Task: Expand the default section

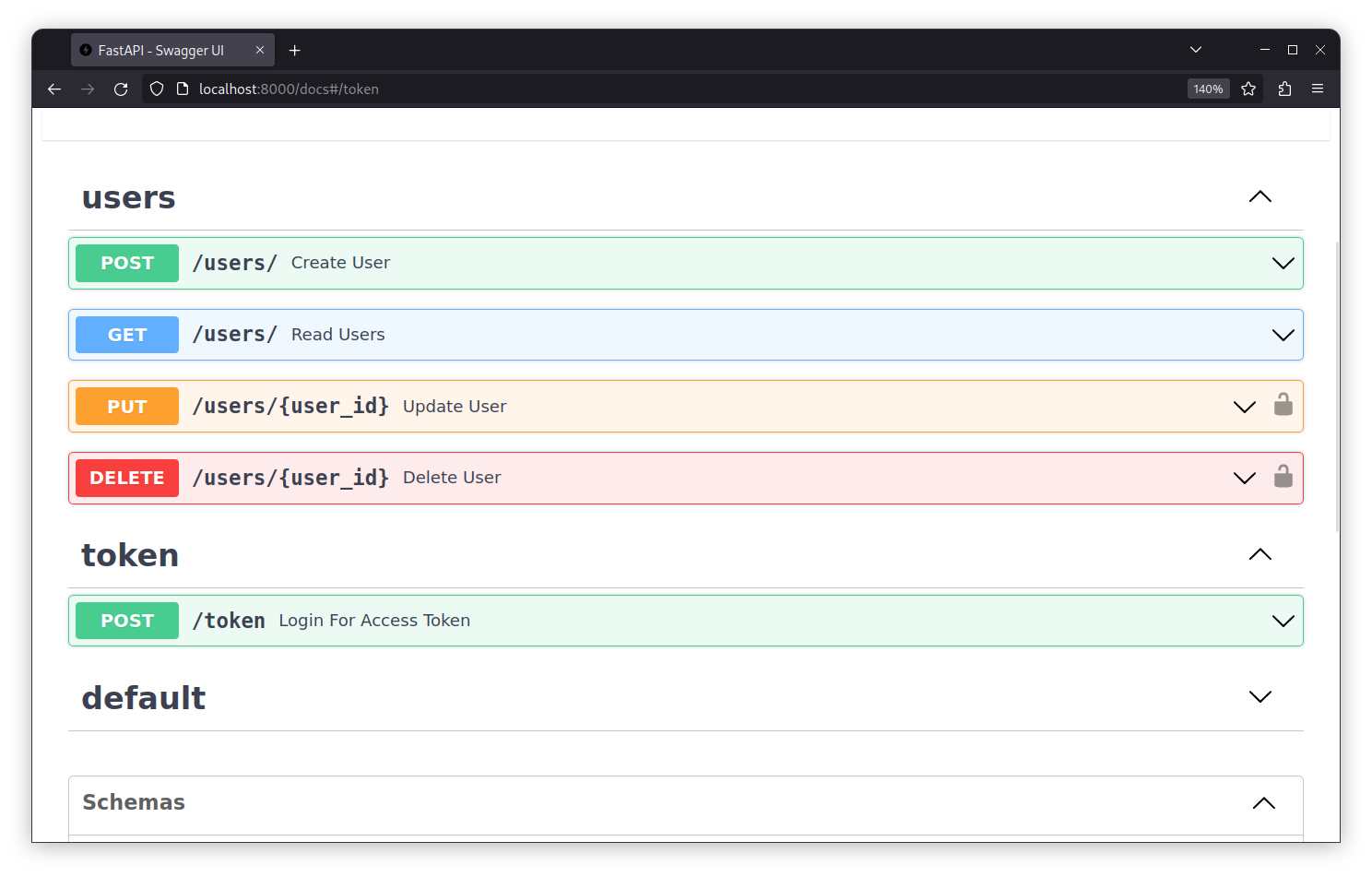Action: coord(1260,697)
